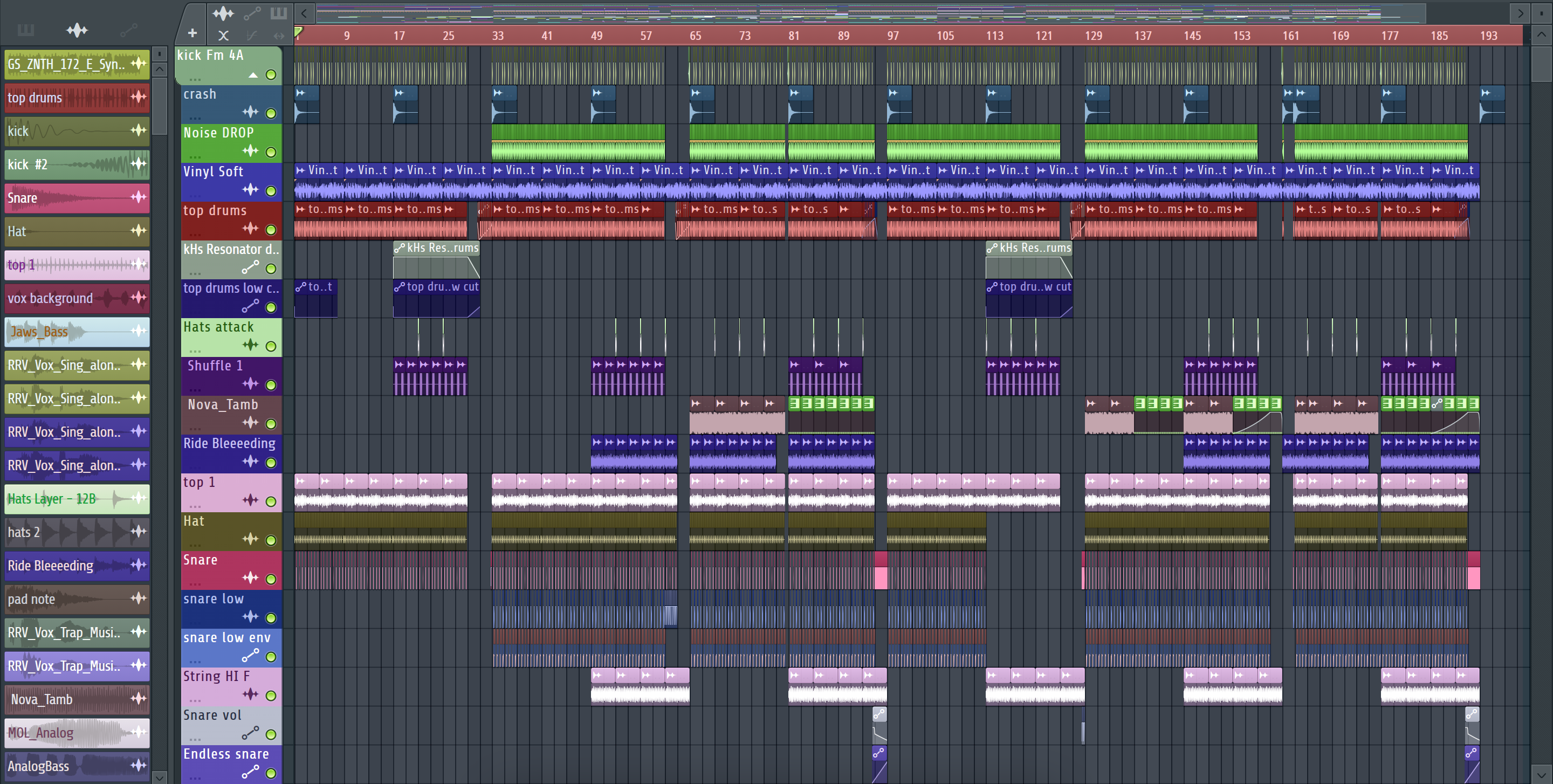Select the pad note picker item
Image resolution: width=1553 pixels, height=784 pixels.
pos(77,599)
